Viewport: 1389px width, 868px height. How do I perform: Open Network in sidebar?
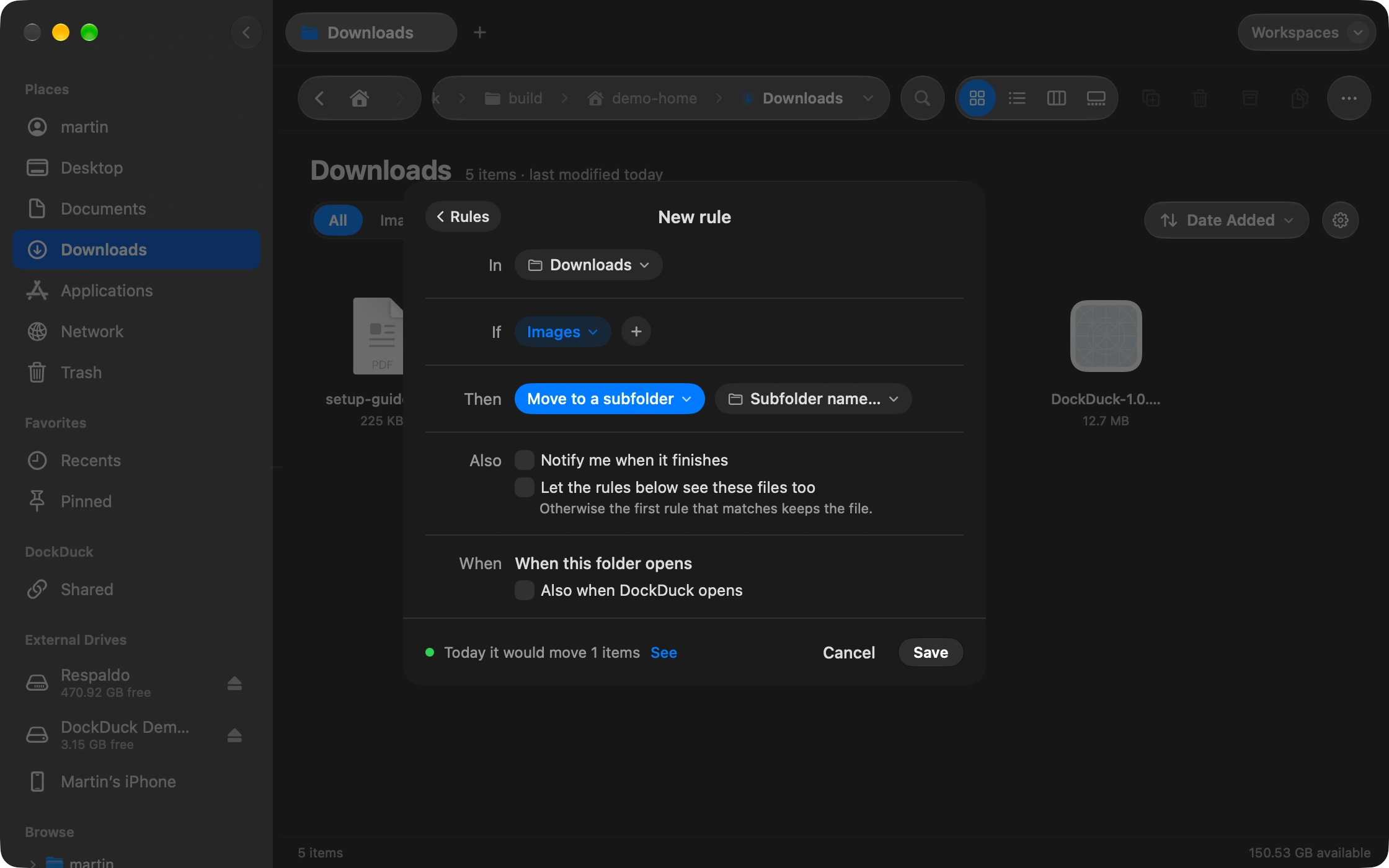click(136, 332)
